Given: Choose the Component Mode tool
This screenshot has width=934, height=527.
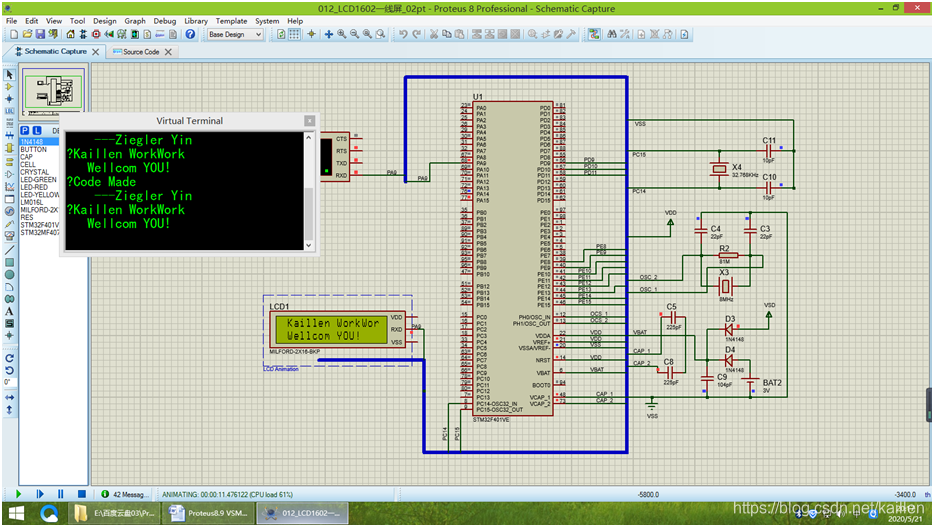Looking at the screenshot, I should point(9,87).
